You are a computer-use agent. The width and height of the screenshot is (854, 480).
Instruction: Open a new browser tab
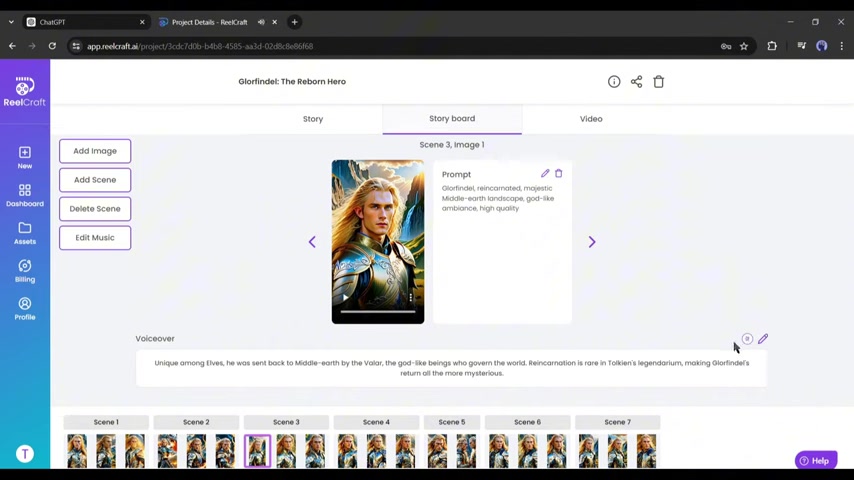click(x=295, y=22)
